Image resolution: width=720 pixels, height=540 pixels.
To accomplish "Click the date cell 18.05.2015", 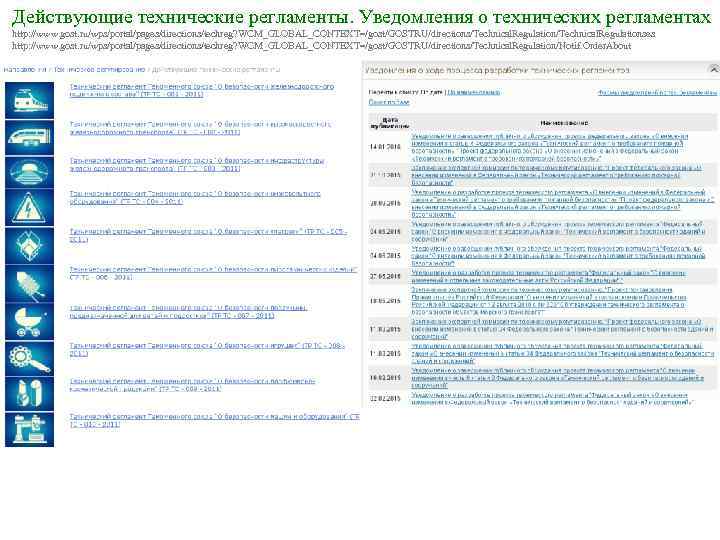I will [x=385, y=301].
